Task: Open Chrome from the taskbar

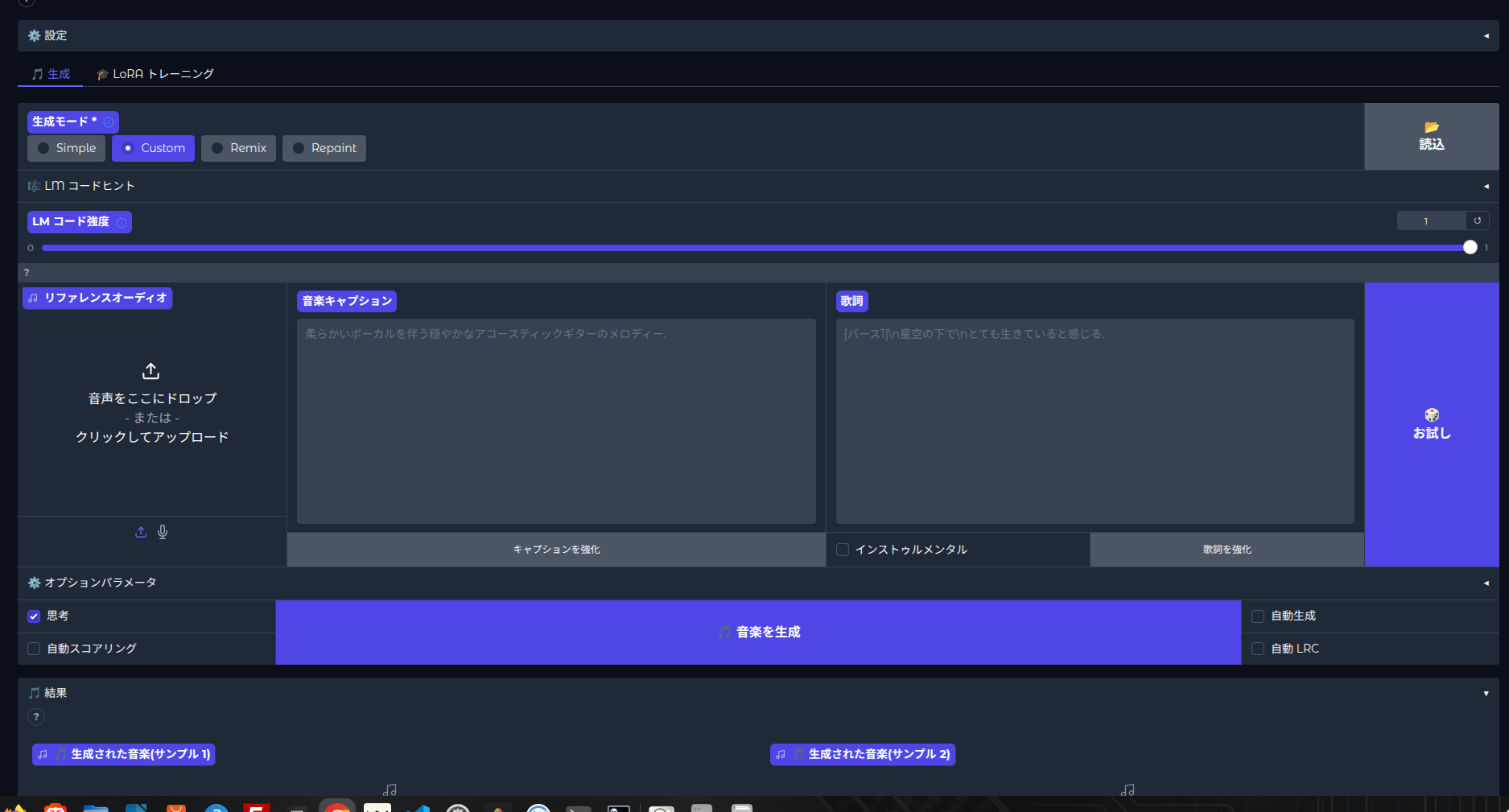Action: (x=337, y=806)
